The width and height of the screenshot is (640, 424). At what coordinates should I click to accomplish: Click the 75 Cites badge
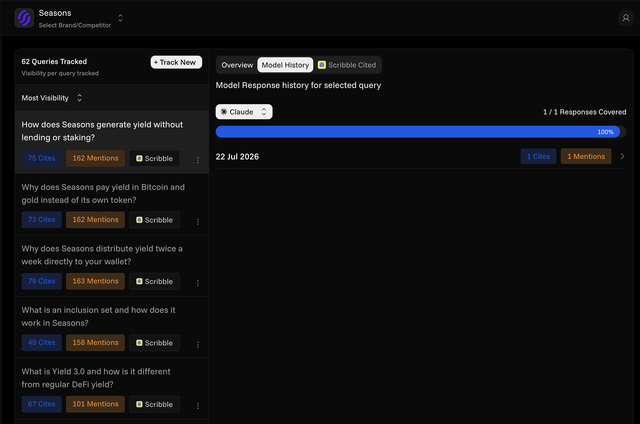42,158
